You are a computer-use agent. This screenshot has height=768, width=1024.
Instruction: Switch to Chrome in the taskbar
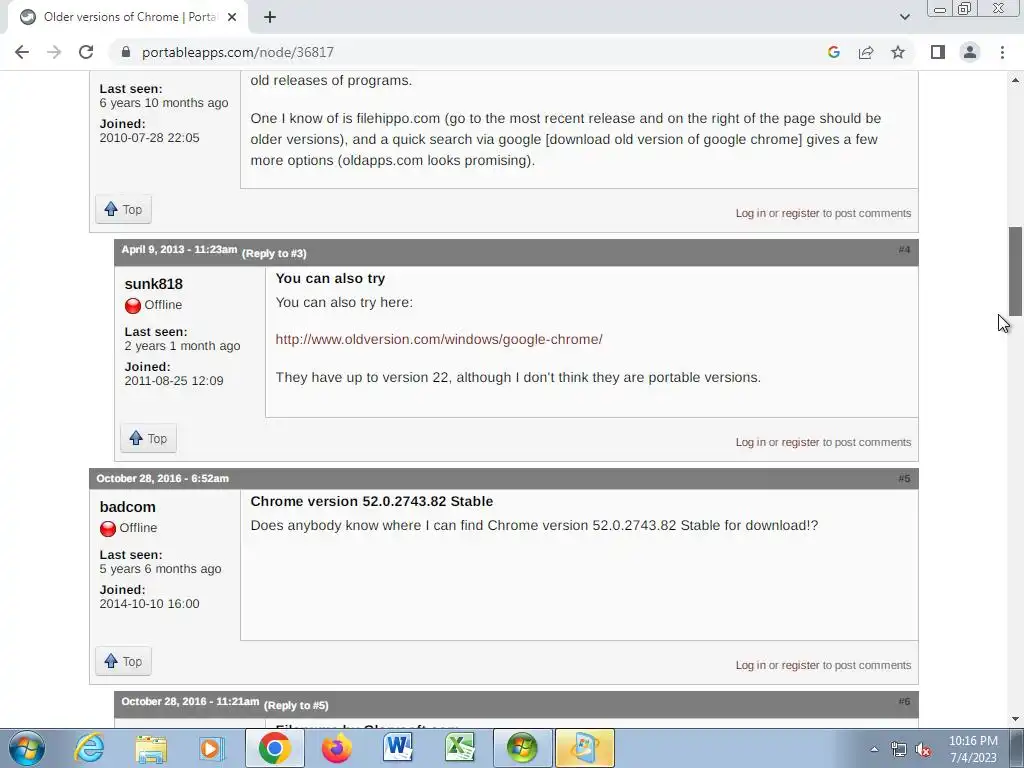click(x=274, y=748)
